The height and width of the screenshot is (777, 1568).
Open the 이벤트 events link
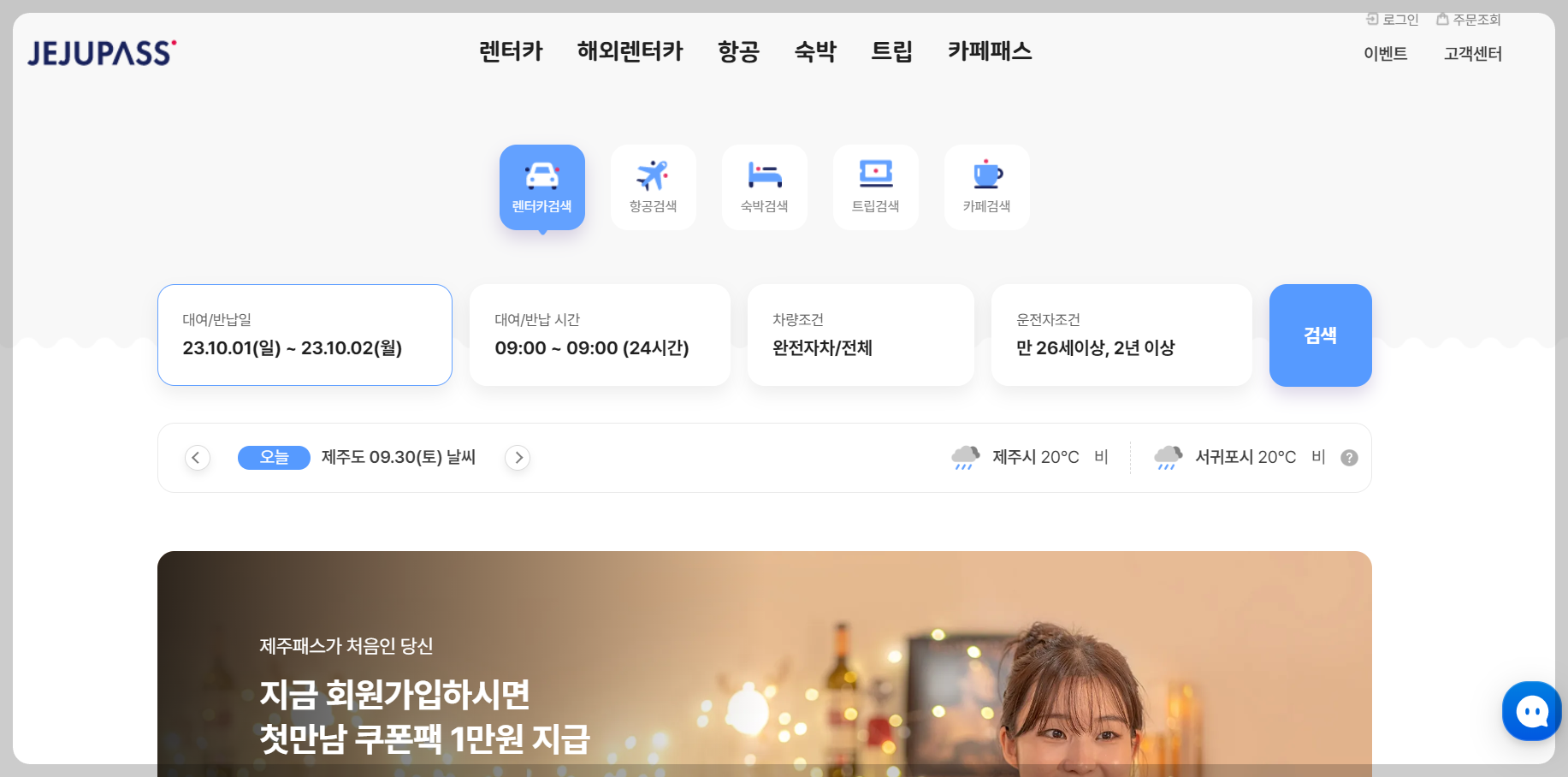[1386, 54]
